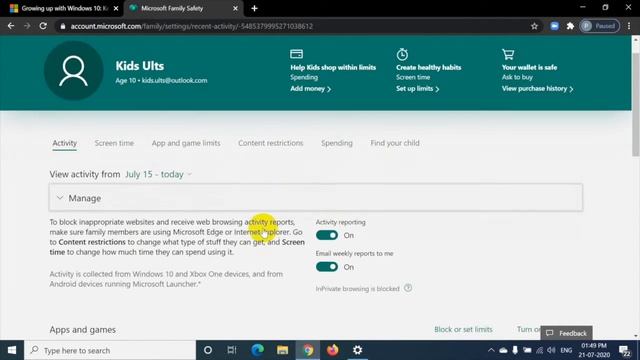Click the kids.ults@outlook.com email text
The height and width of the screenshot is (360, 640).
pos(174,80)
